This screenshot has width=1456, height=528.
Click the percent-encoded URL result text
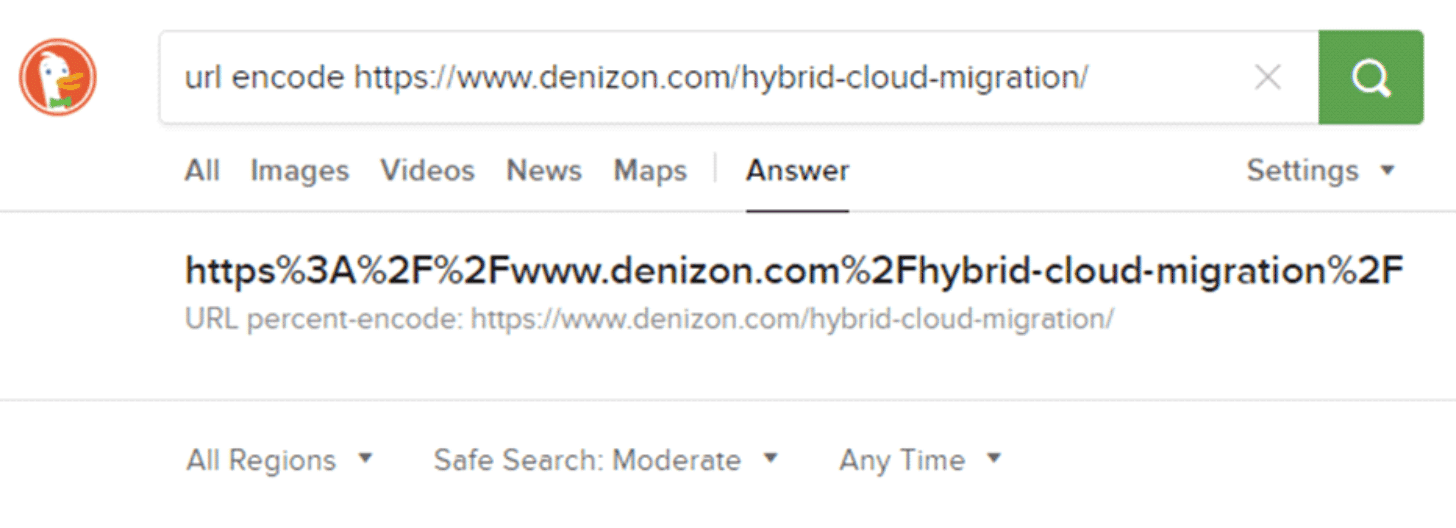point(795,271)
